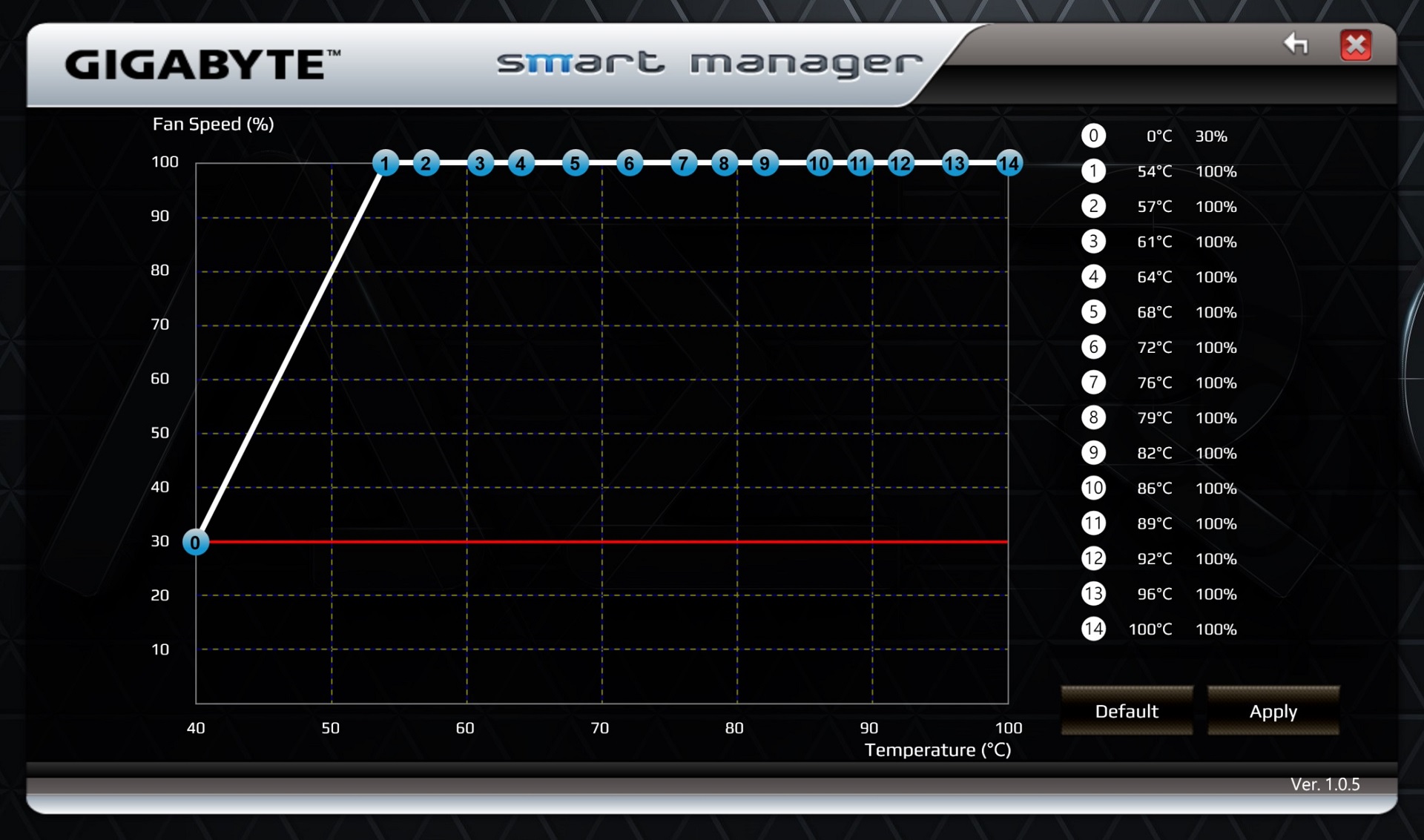Select fan curve point 2 on graph
Screen dimensions: 1424x840
click(426, 163)
